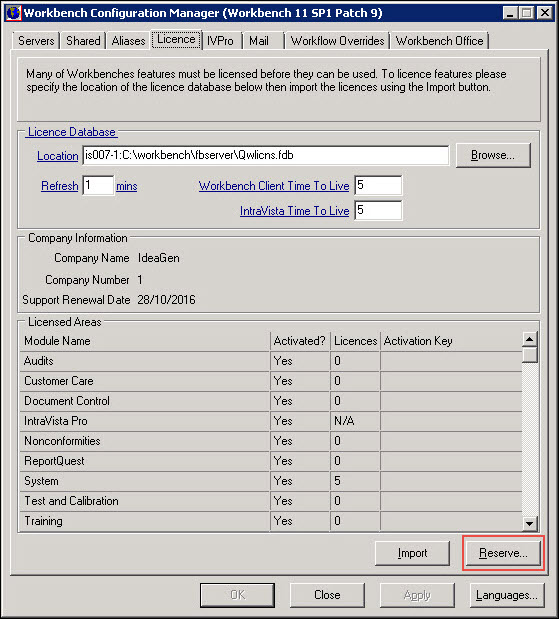The height and width of the screenshot is (619, 559).
Task: Open the Mail tab
Action: coord(259,41)
